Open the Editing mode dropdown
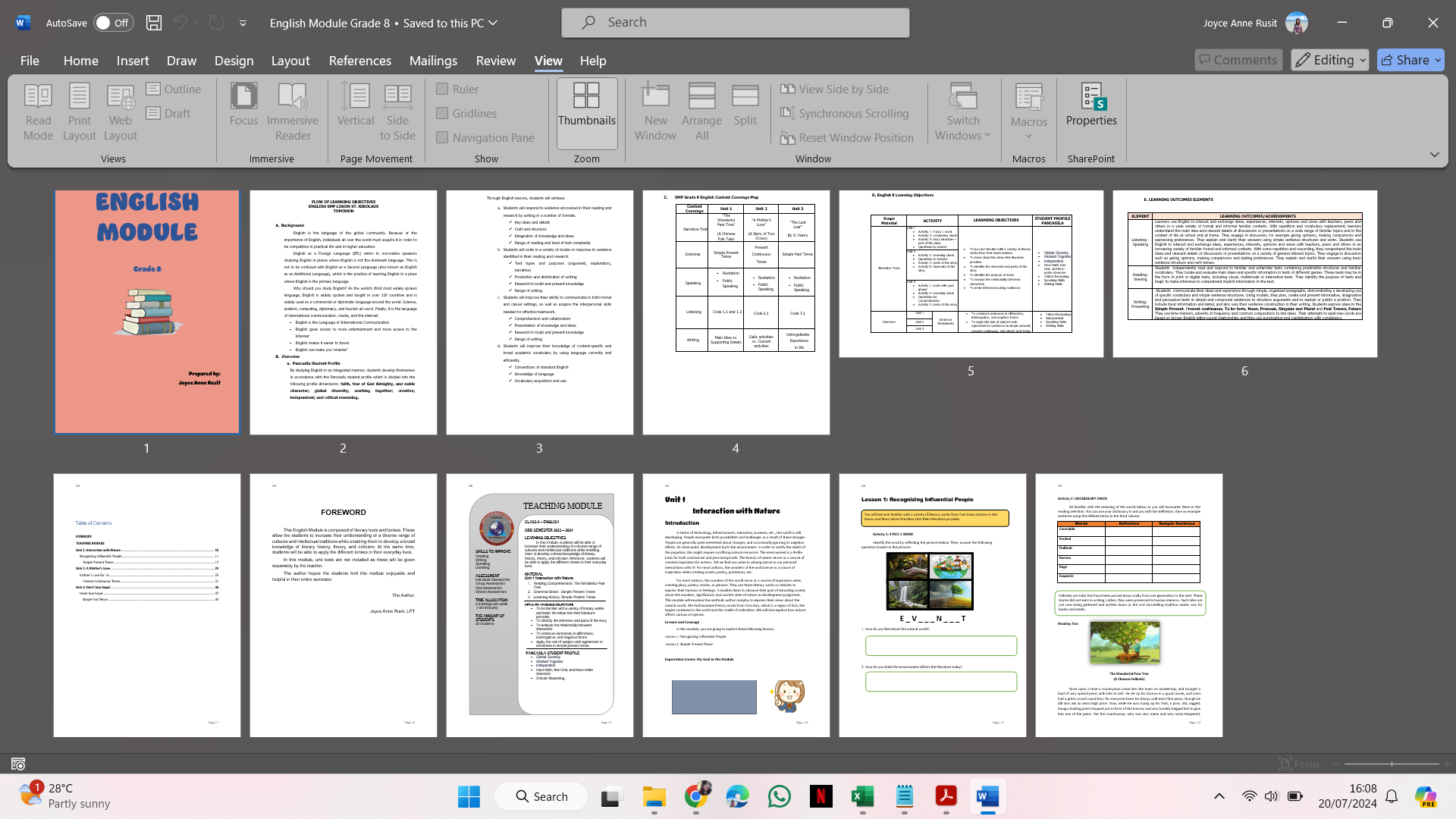This screenshot has width=1456, height=819. pyautogui.click(x=1329, y=60)
